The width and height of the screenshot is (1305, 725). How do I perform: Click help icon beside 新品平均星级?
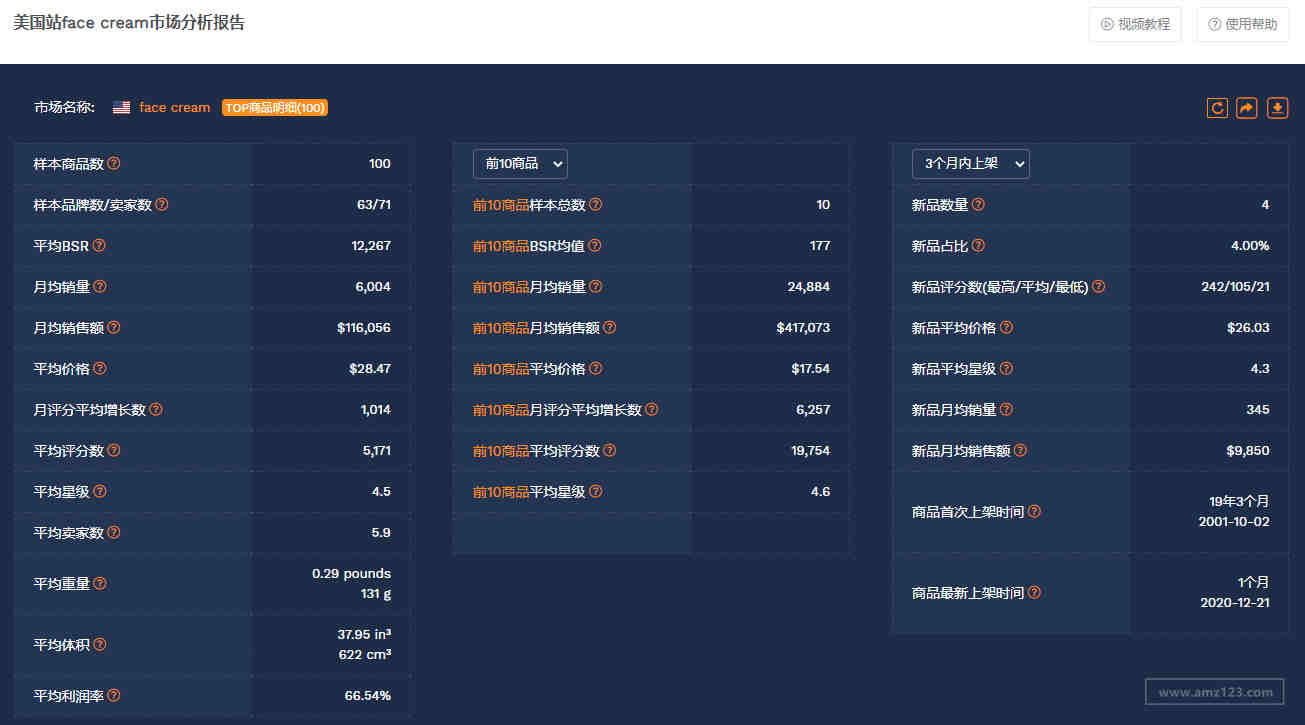(x=1006, y=369)
